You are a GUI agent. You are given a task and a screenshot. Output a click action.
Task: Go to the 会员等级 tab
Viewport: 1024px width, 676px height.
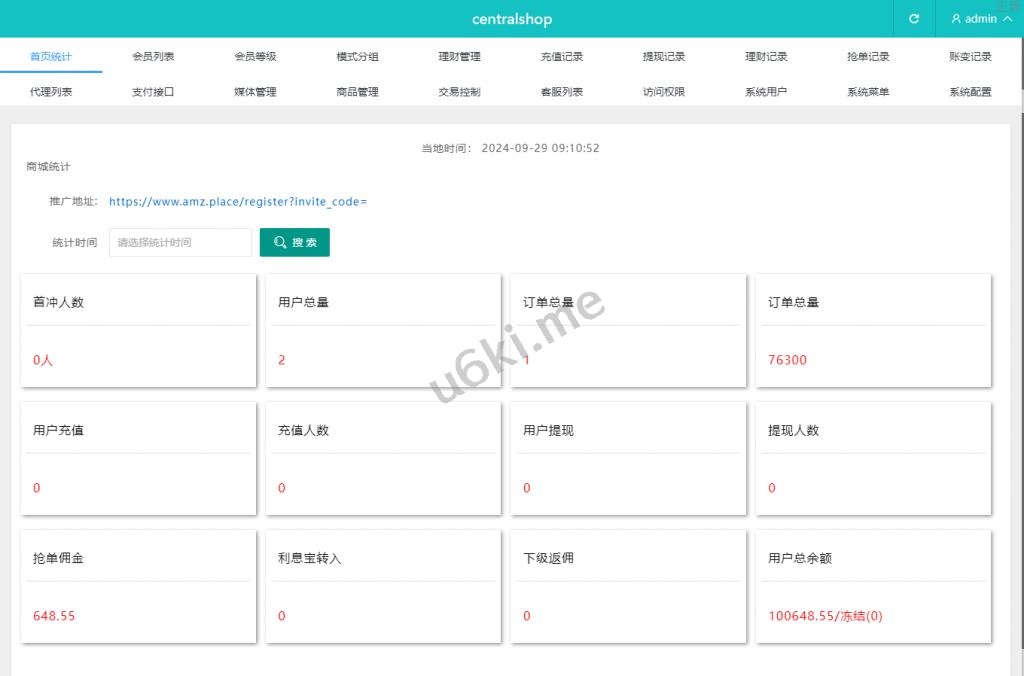(x=255, y=57)
